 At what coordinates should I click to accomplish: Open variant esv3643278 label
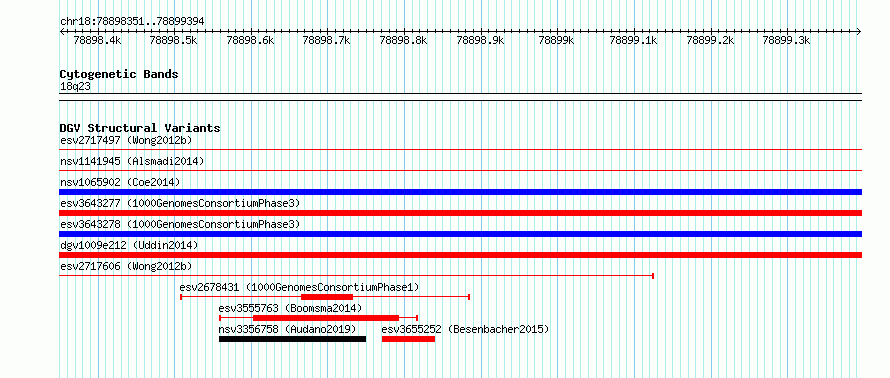pos(180,224)
